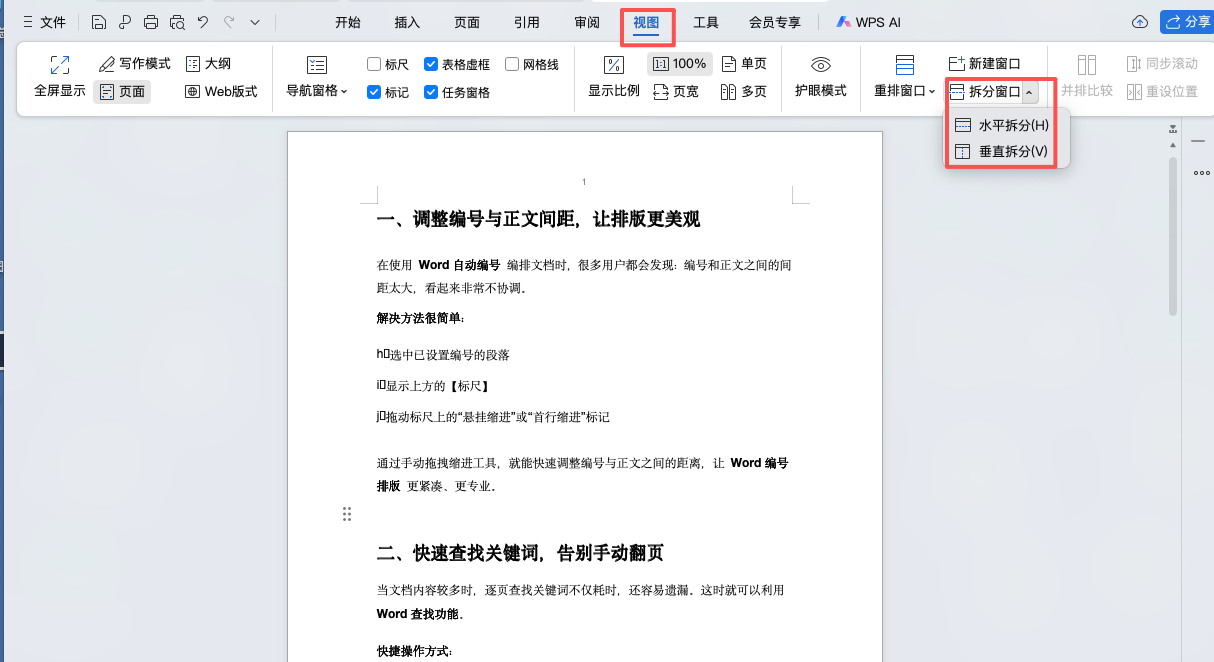Switch to the 插入 ribbon tab
Screen dimensions: 1214x662
[406, 21]
